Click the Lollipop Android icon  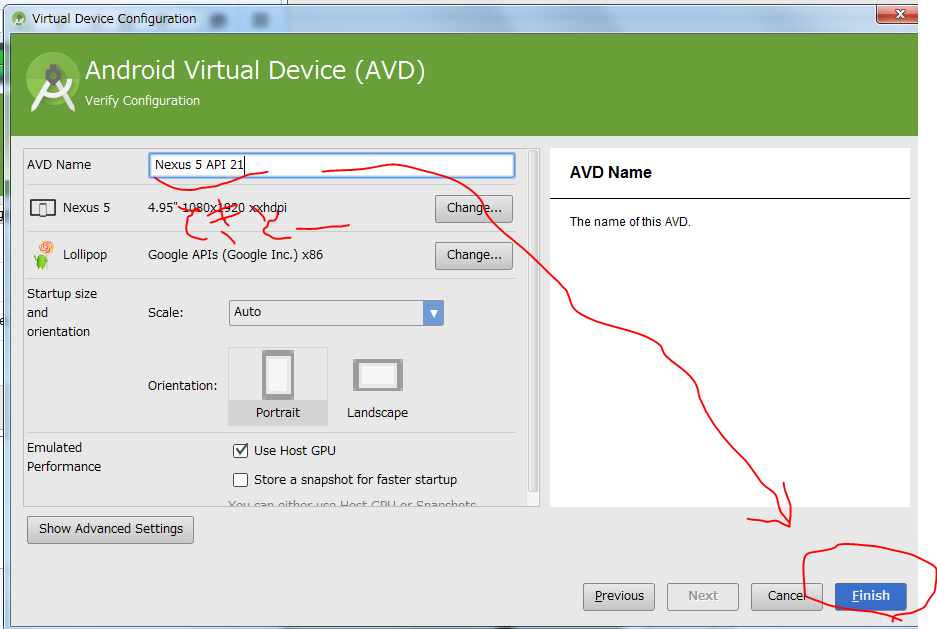[x=43, y=254]
